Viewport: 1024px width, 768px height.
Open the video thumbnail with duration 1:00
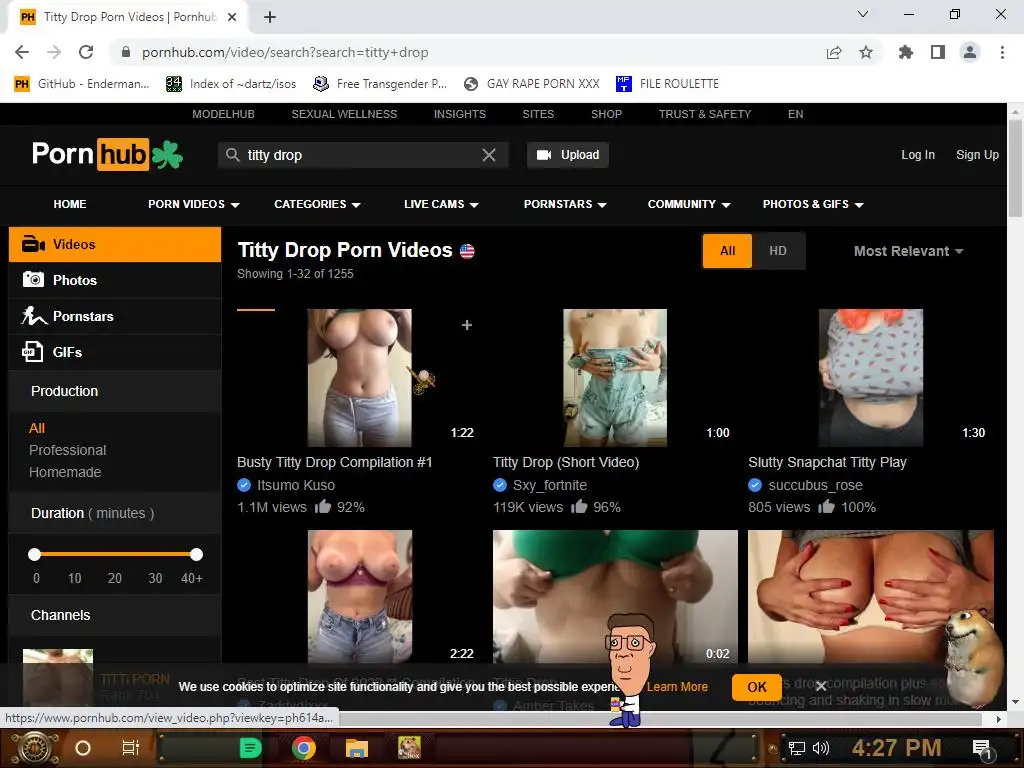[x=615, y=377]
